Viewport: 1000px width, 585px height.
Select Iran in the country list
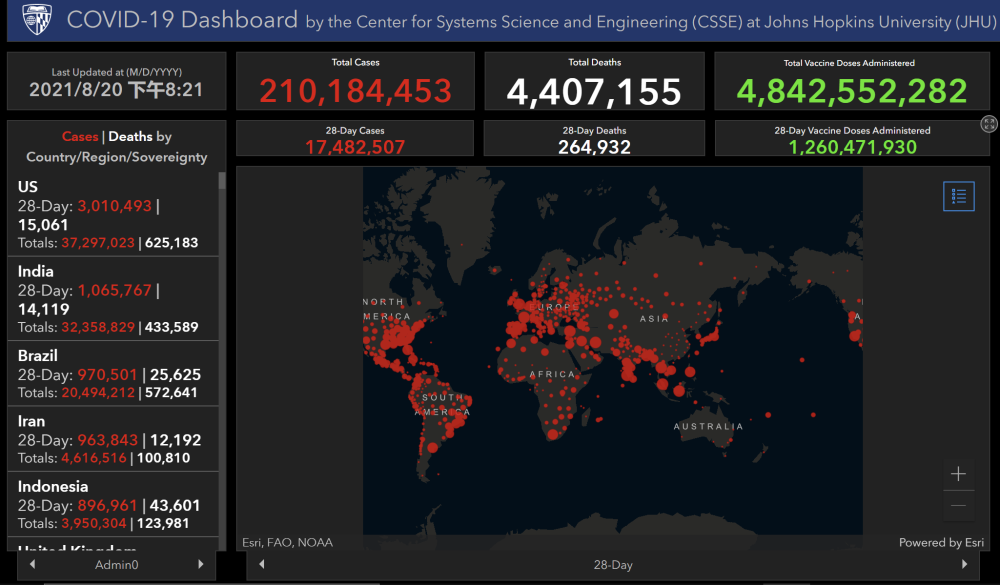pos(113,439)
